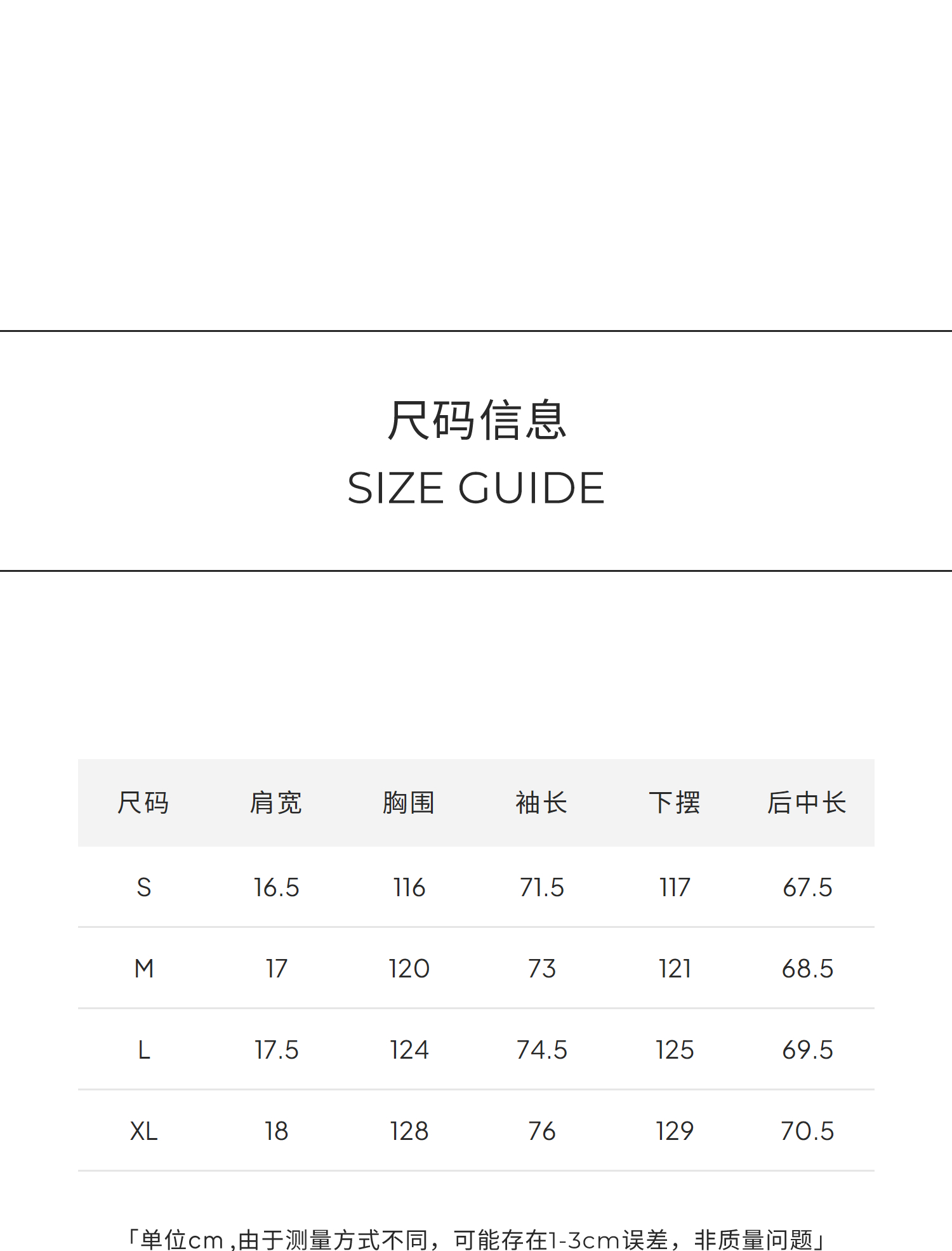Click the 16.5 shoulder width value

point(276,887)
